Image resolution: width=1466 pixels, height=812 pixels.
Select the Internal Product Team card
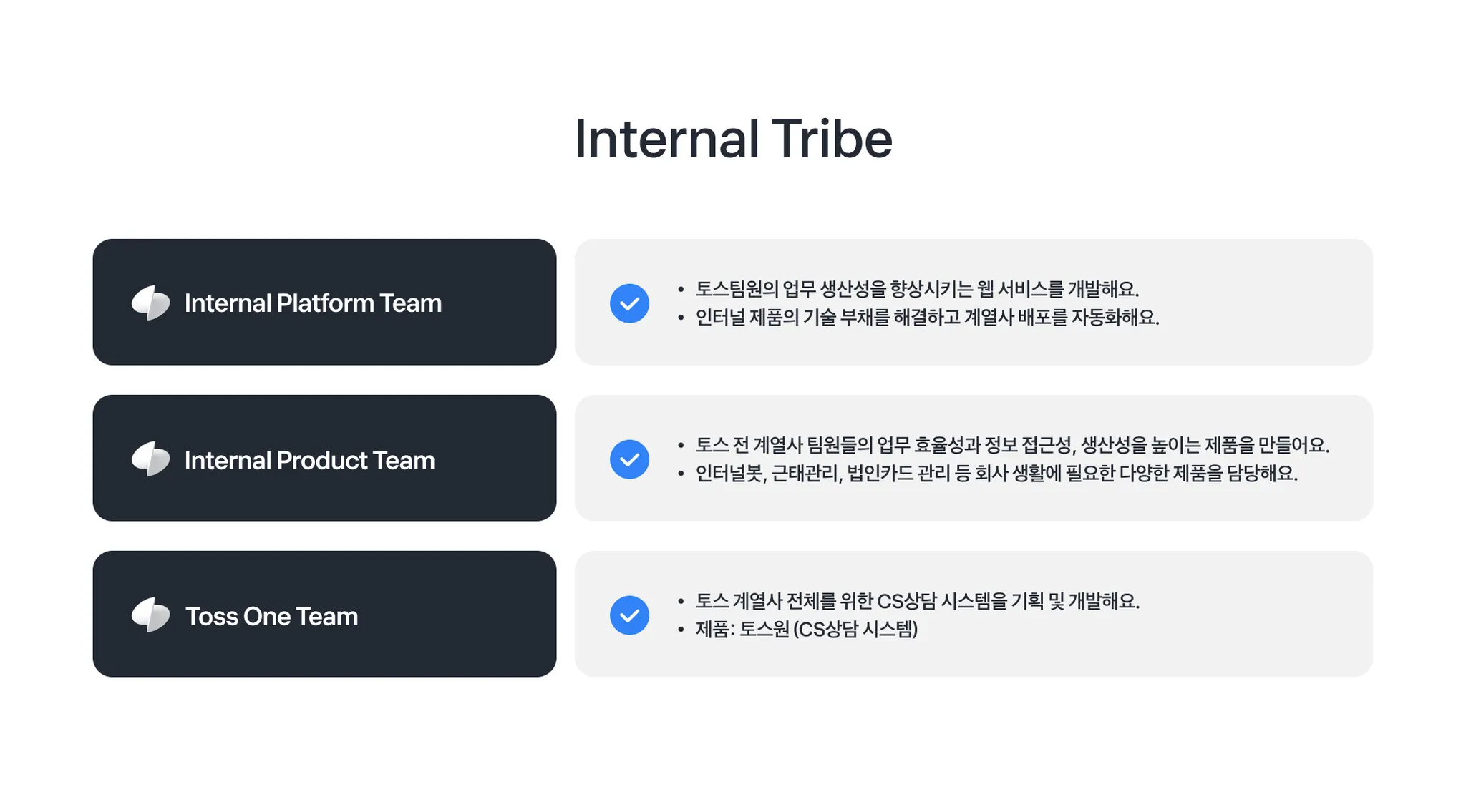(x=324, y=458)
